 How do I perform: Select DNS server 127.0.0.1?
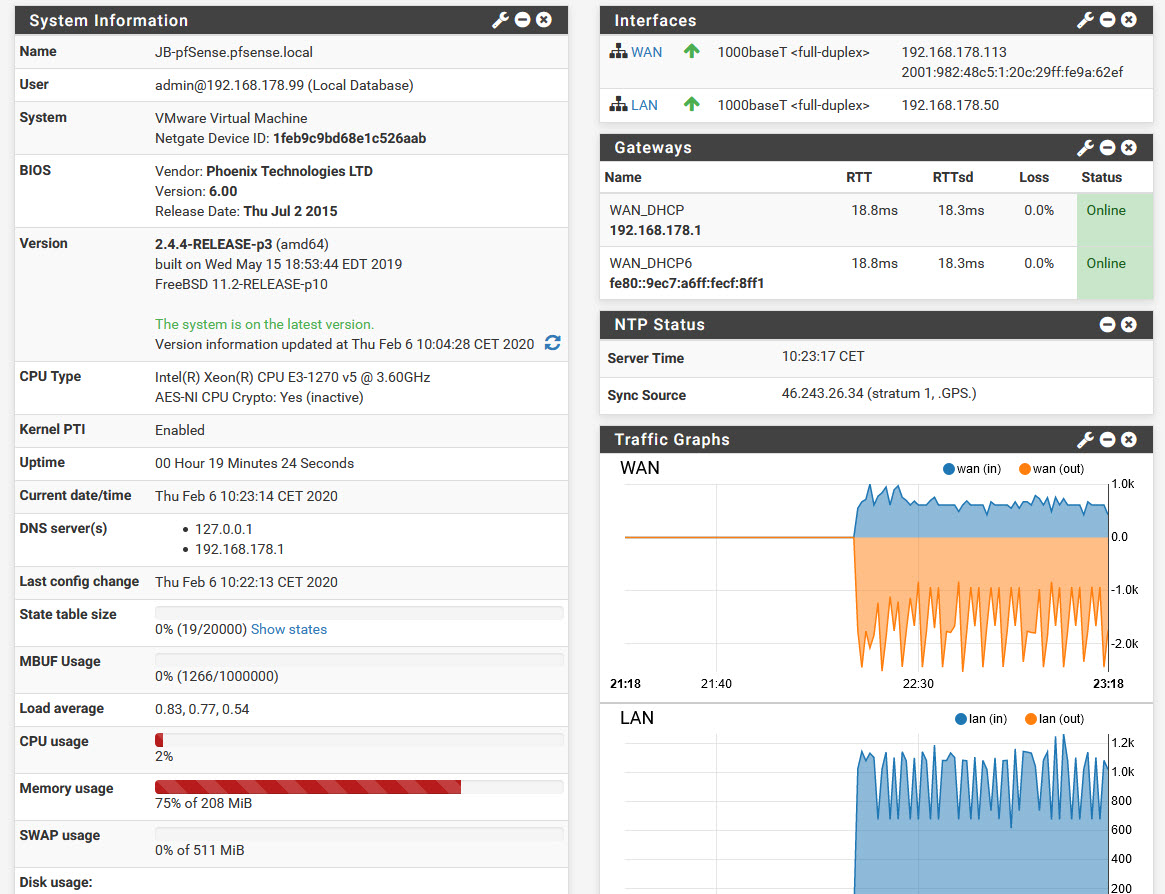coord(224,529)
